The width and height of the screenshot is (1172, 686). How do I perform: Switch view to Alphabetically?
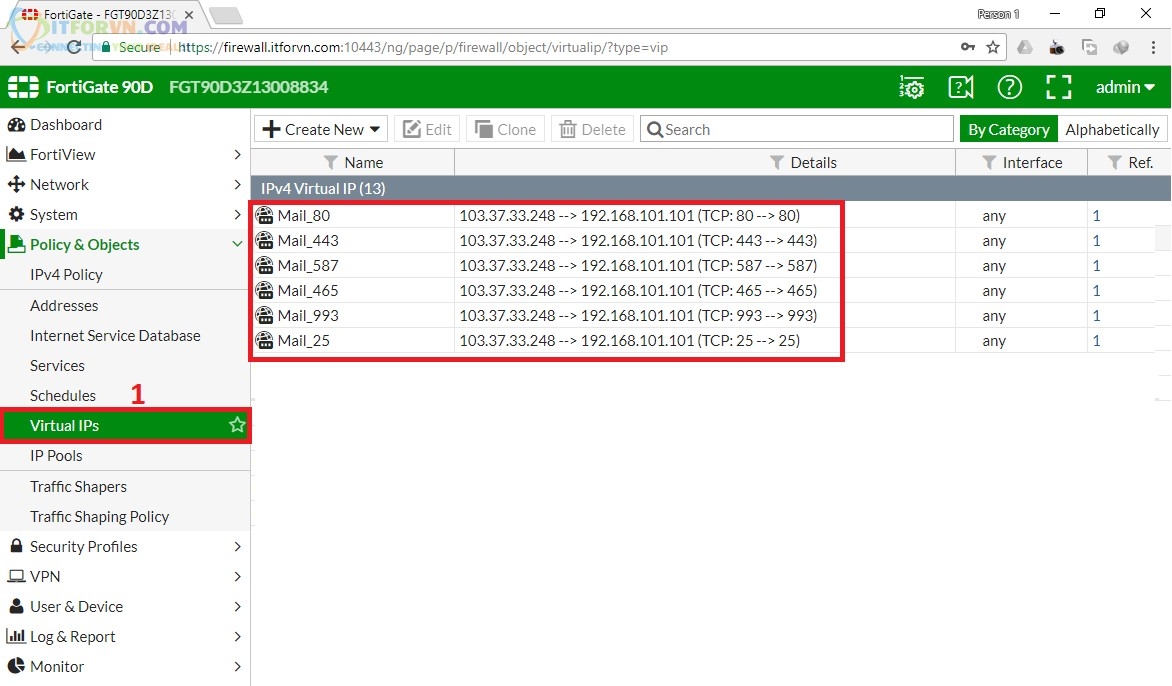click(x=1112, y=129)
